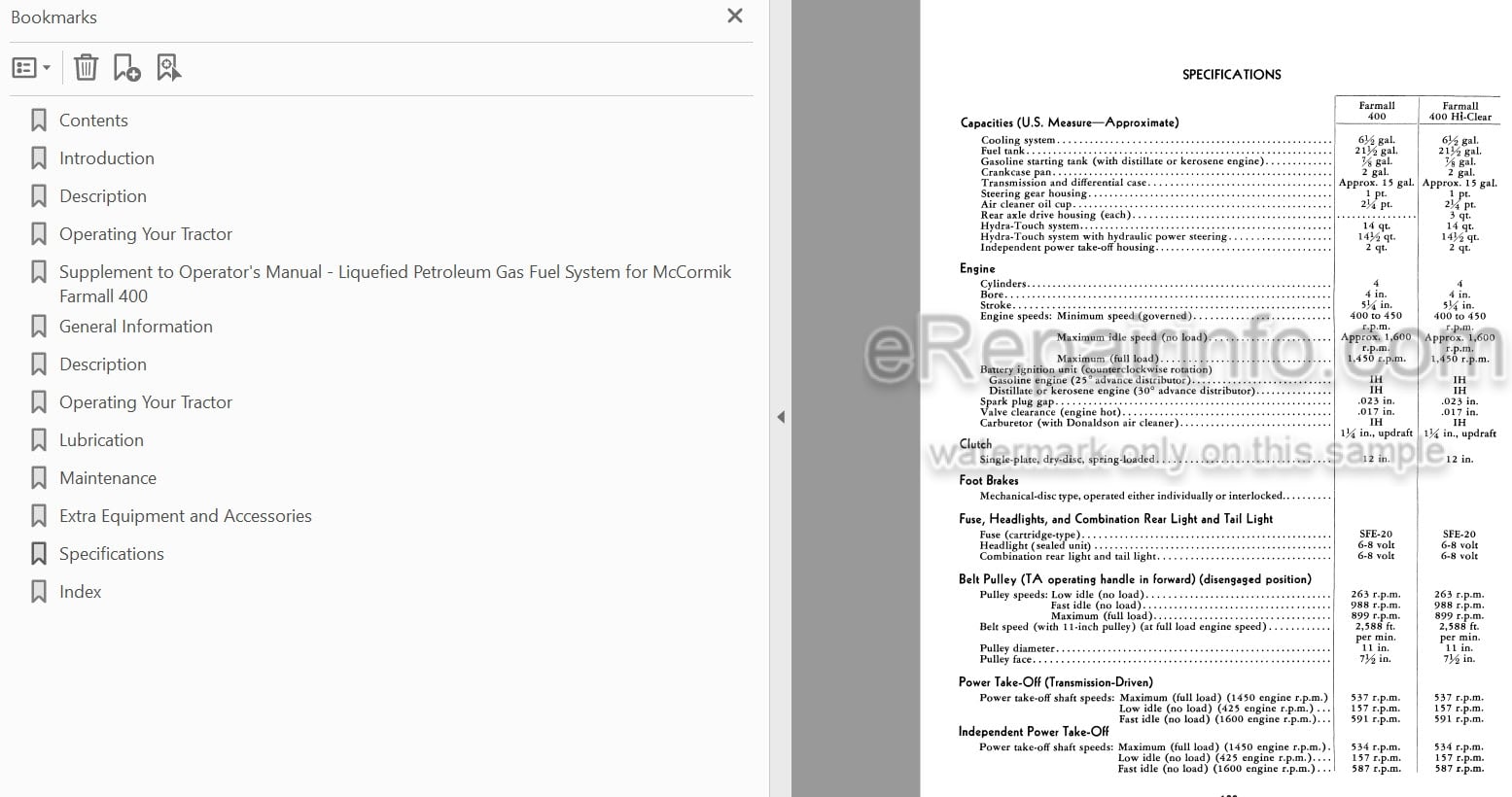Go to the first Introduction bookmark

click(107, 158)
